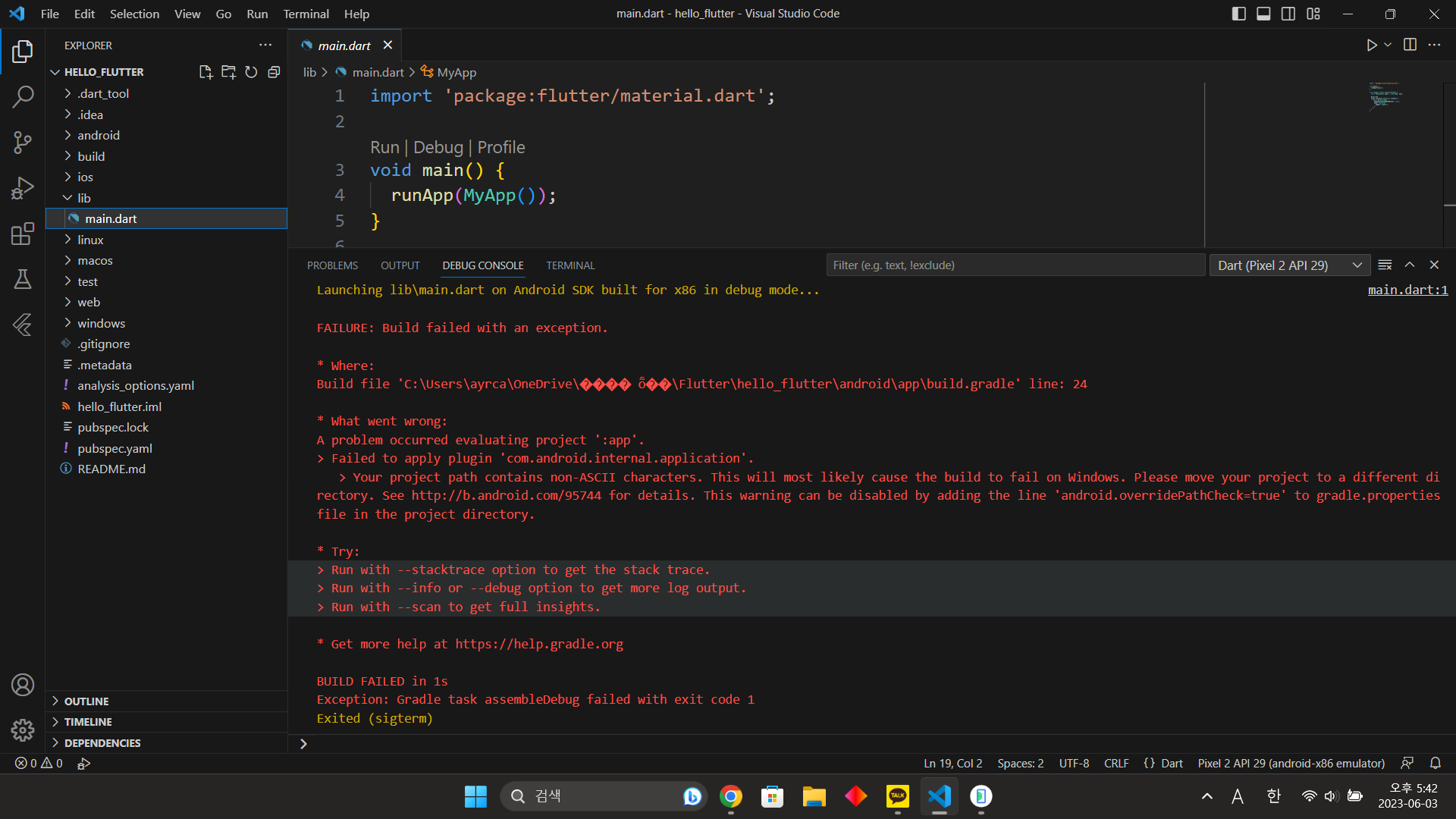This screenshot has height=819, width=1456.
Task: Expand the windows folder
Action: tap(166, 323)
